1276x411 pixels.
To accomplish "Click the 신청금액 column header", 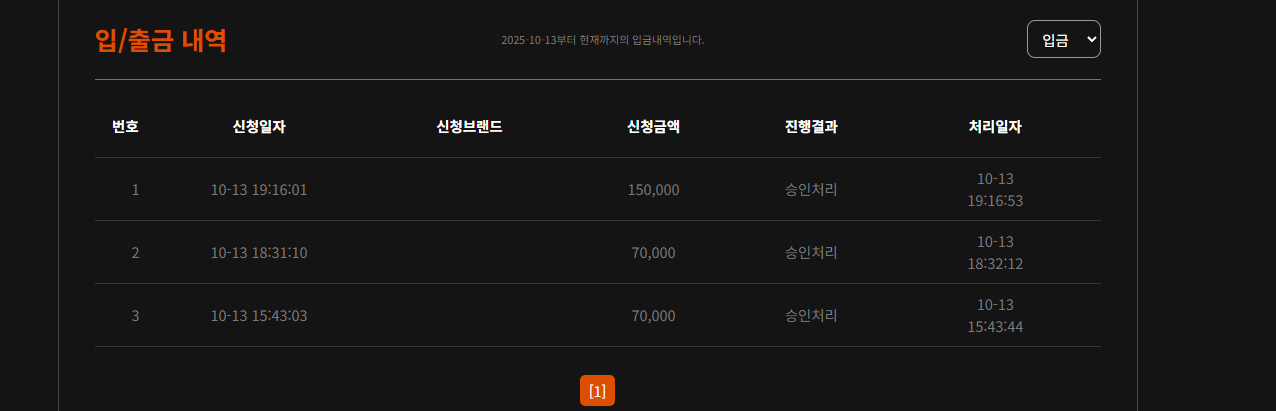I will pyautogui.click(x=653, y=127).
